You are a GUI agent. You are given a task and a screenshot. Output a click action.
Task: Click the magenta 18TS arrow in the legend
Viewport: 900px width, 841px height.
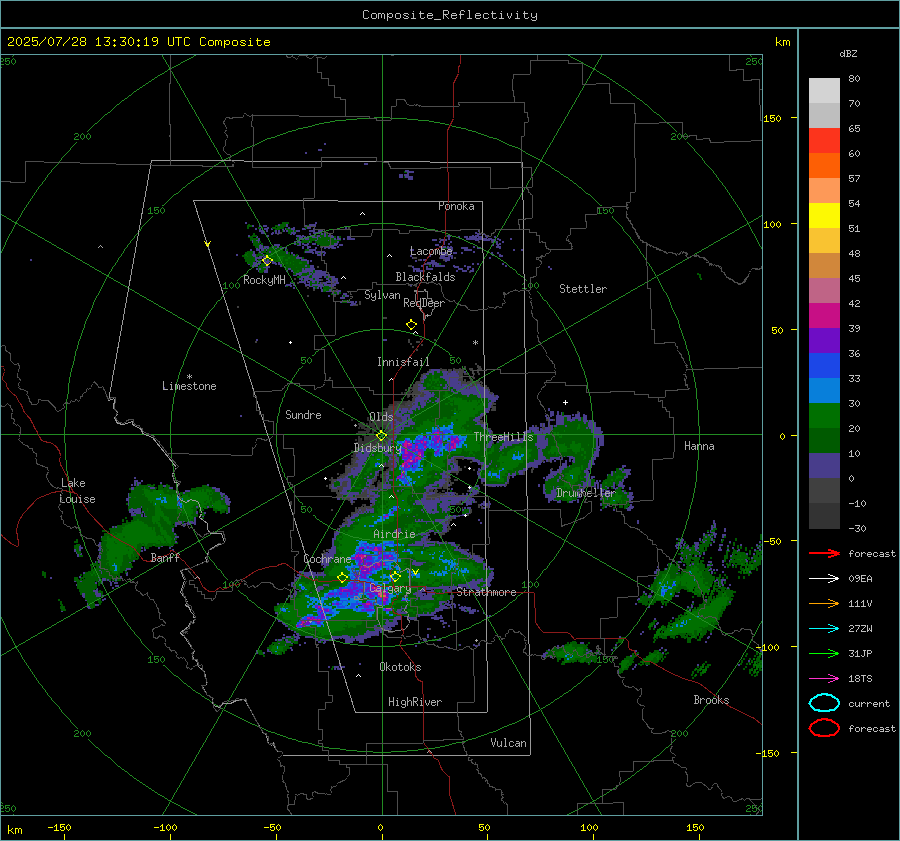click(x=824, y=679)
